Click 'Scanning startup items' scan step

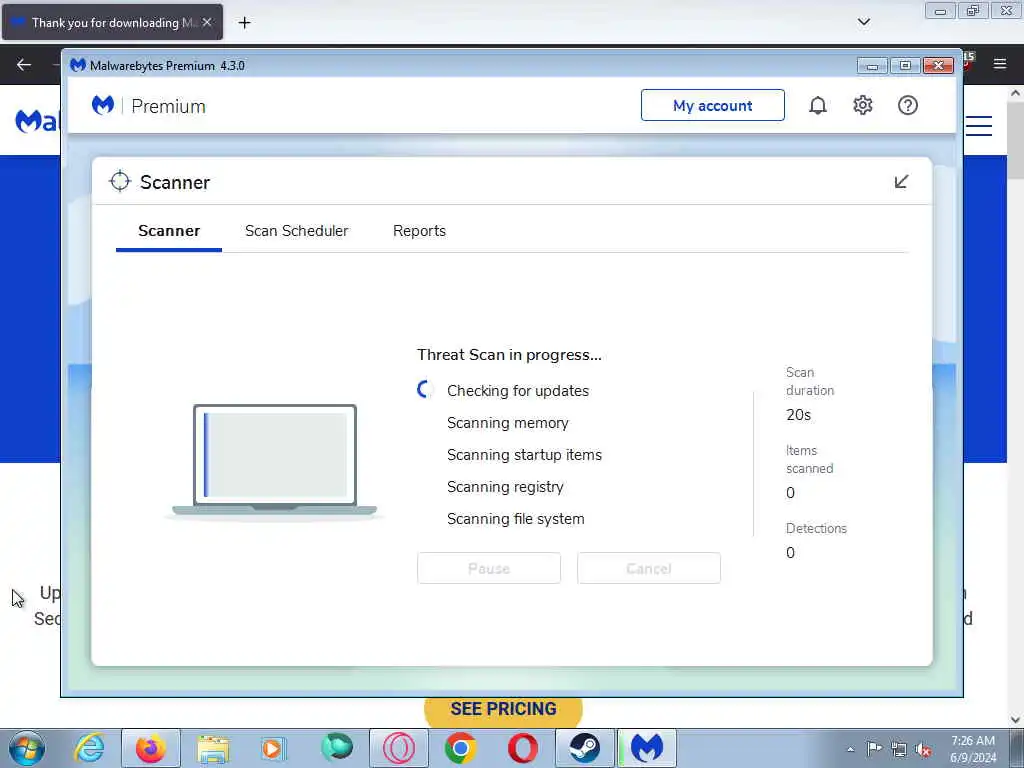524,455
